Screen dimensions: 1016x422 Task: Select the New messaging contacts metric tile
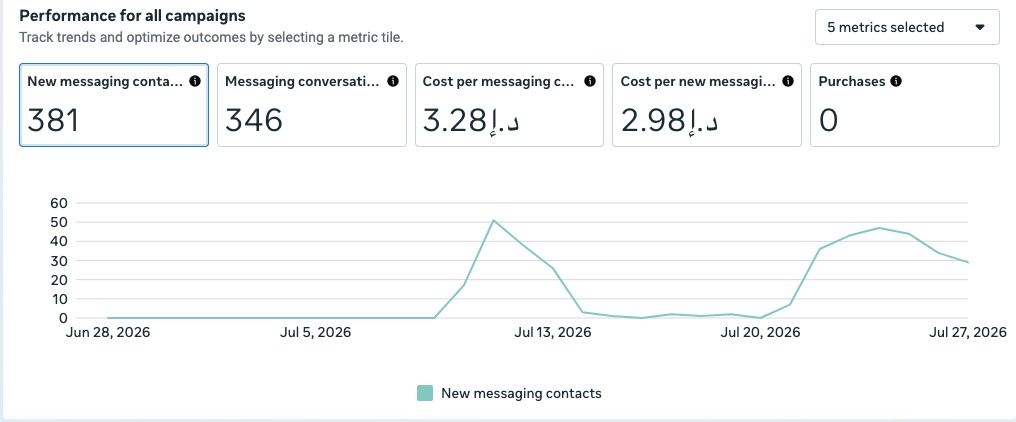114,105
